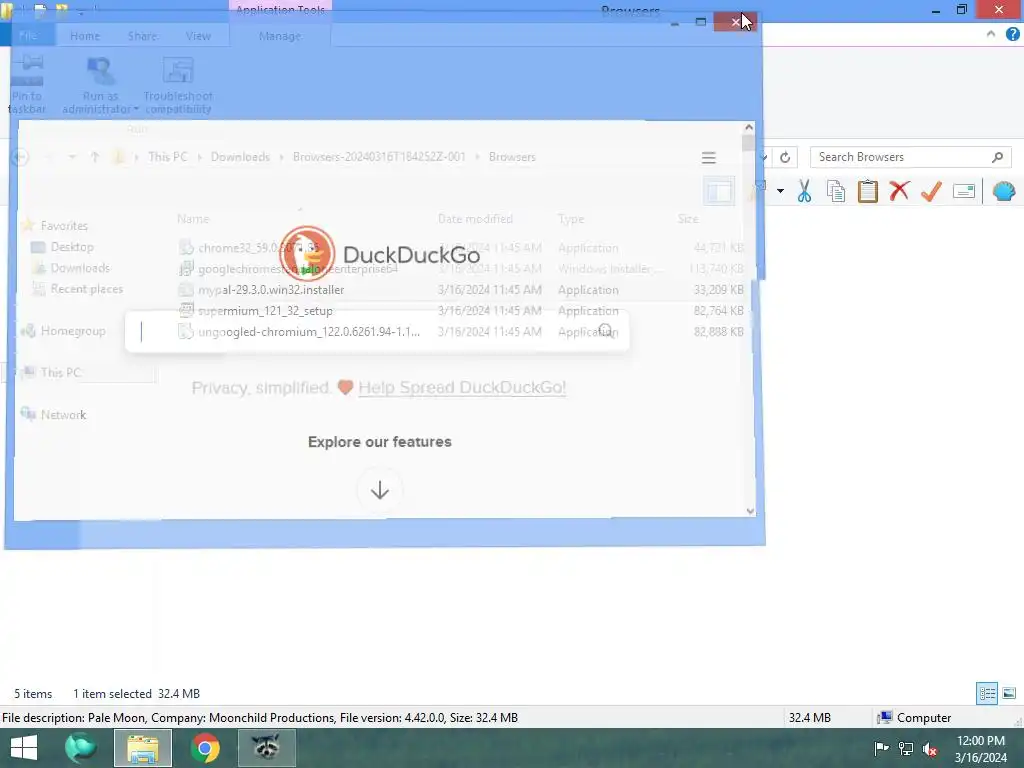
Task: Click the DuckDuckGo search magnifier icon
Action: click(x=606, y=331)
